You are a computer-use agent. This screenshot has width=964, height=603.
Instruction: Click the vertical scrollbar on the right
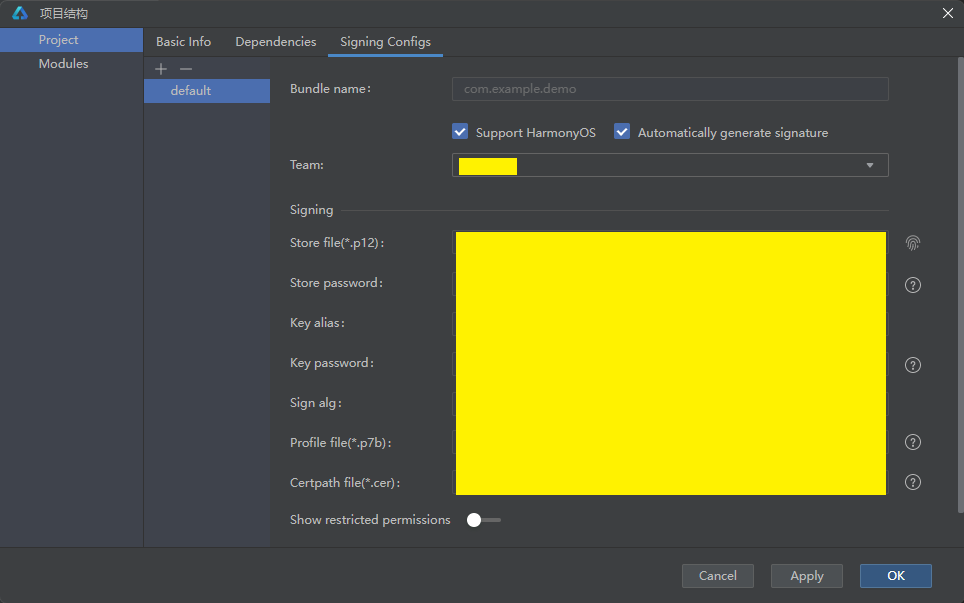pyautogui.click(x=960, y=285)
